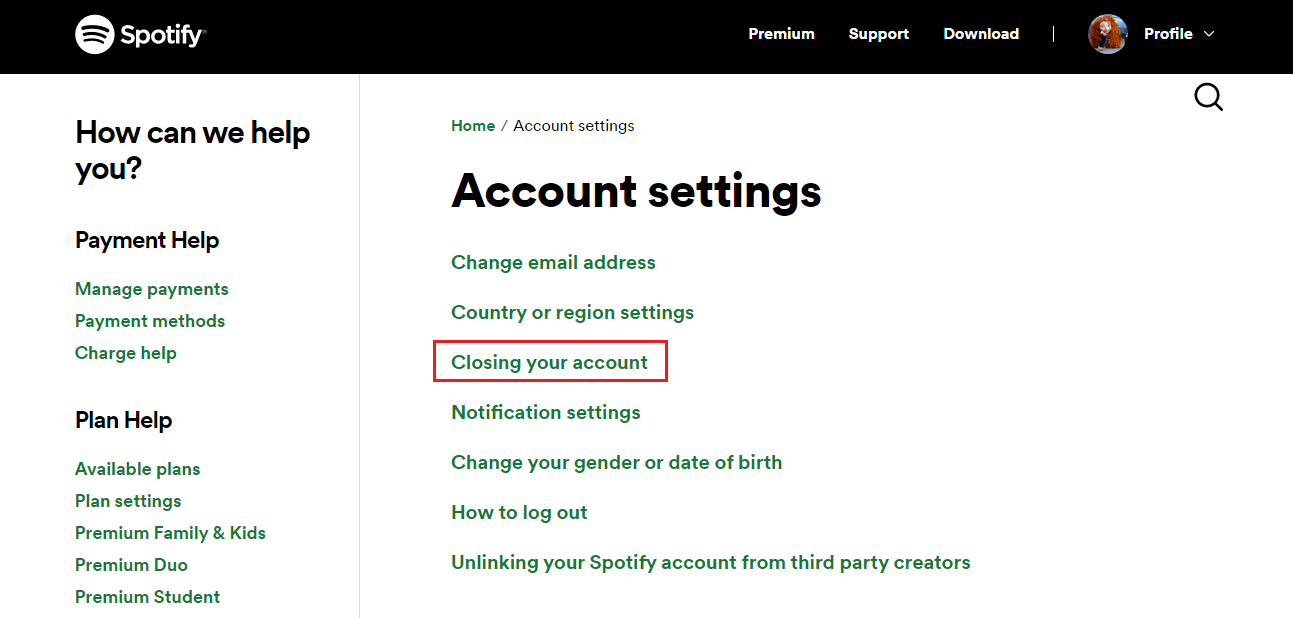Open Premium Family & Kids link

point(170,533)
